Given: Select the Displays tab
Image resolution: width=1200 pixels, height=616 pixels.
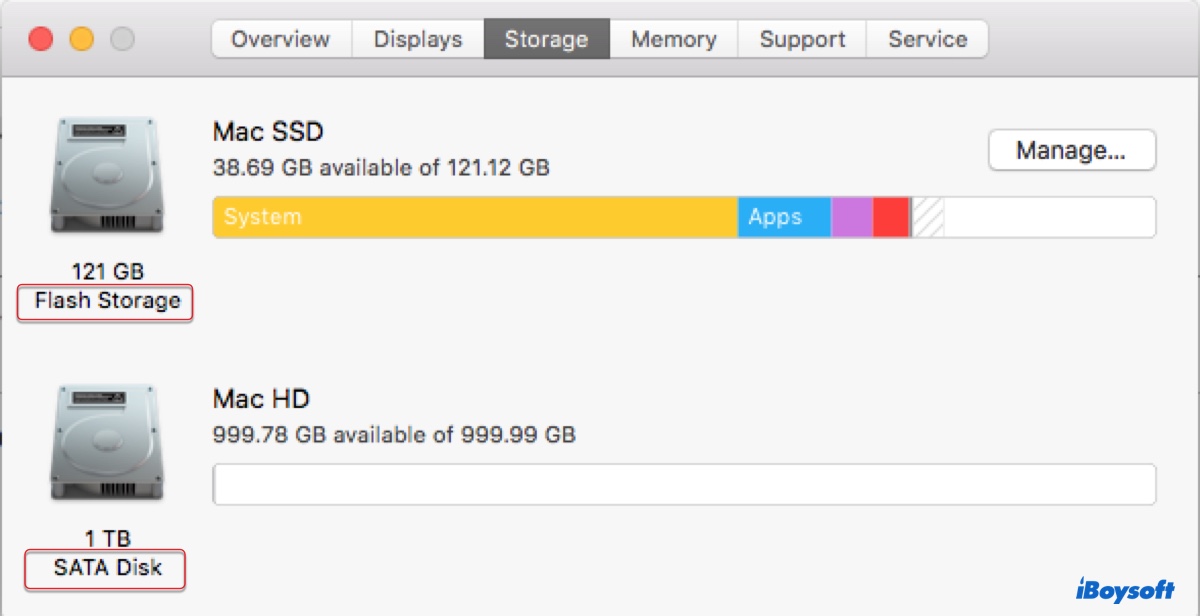Looking at the screenshot, I should tap(417, 39).
